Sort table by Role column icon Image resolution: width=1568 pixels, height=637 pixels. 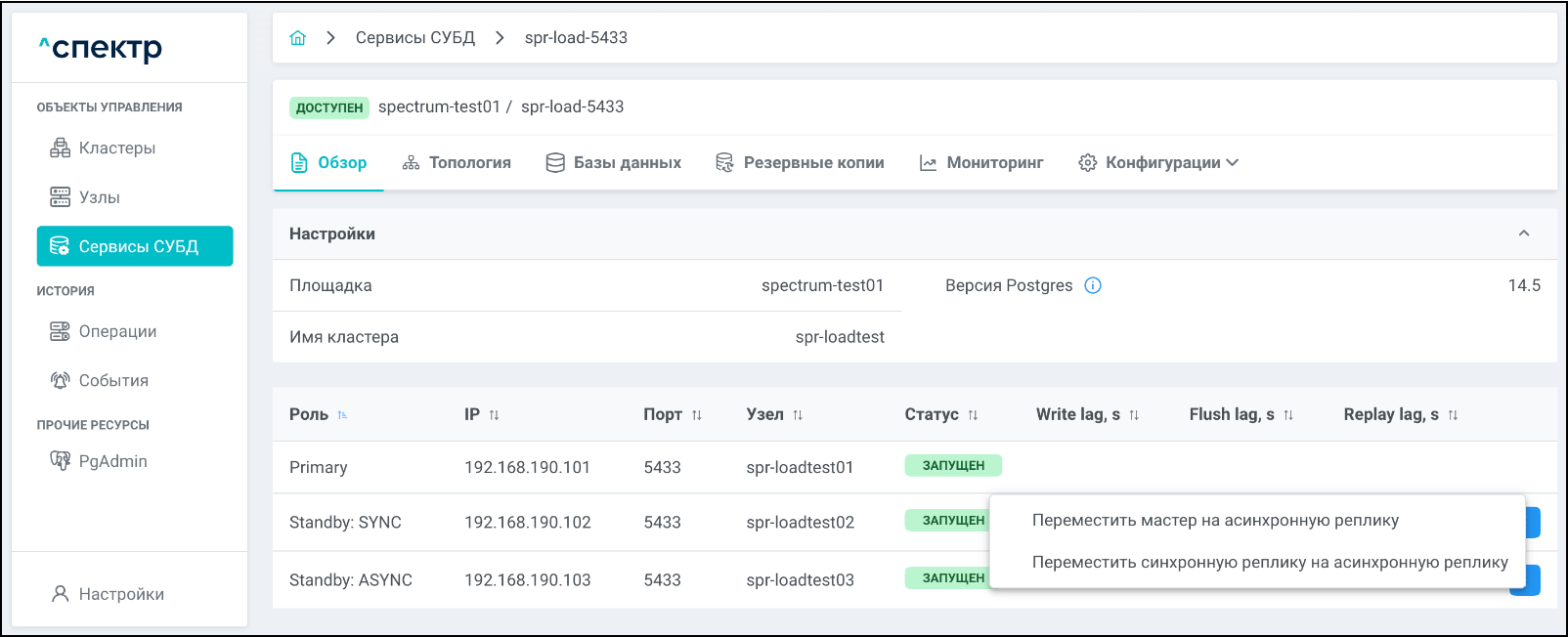pyautogui.click(x=342, y=415)
